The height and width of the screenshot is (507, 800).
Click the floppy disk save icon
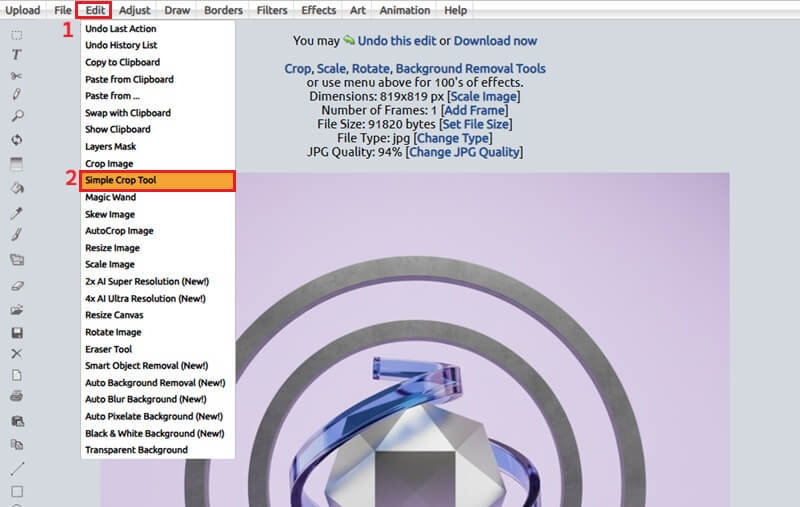[x=17, y=332]
